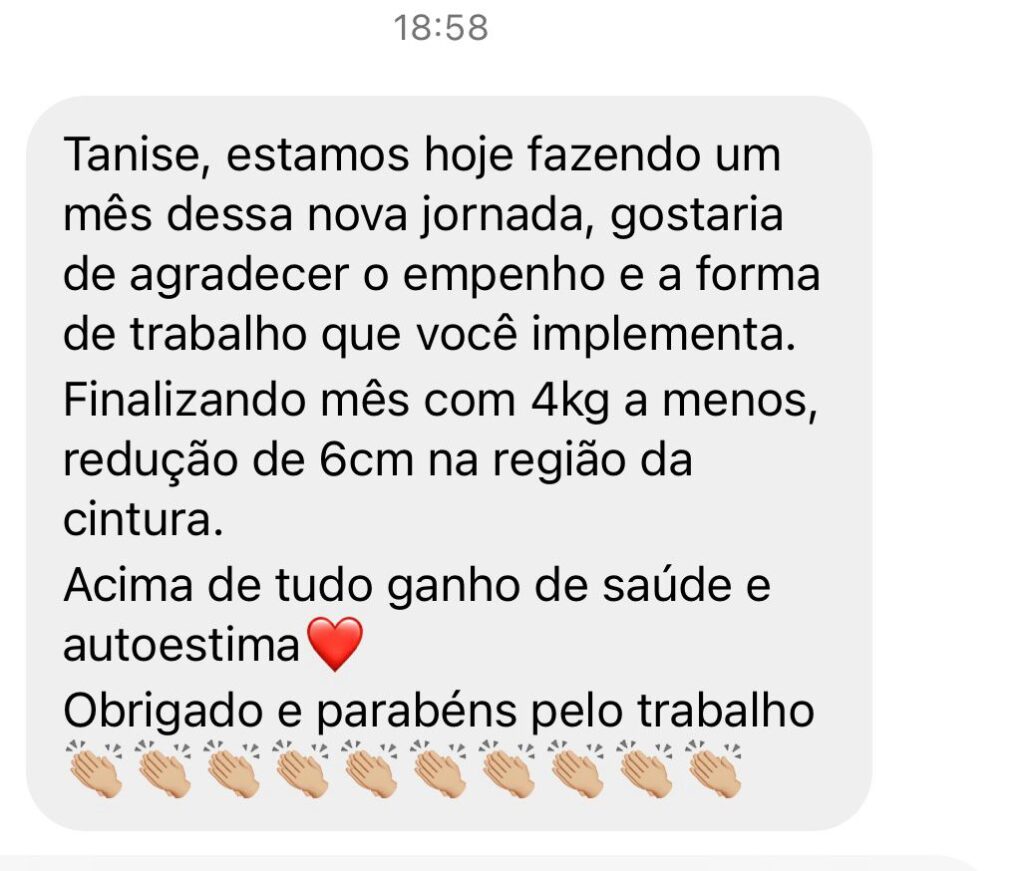The height and width of the screenshot is (871, 1024).
Task: Click the first clapping hands emoji
Action: pyautogui.click(x=95, y=769)
